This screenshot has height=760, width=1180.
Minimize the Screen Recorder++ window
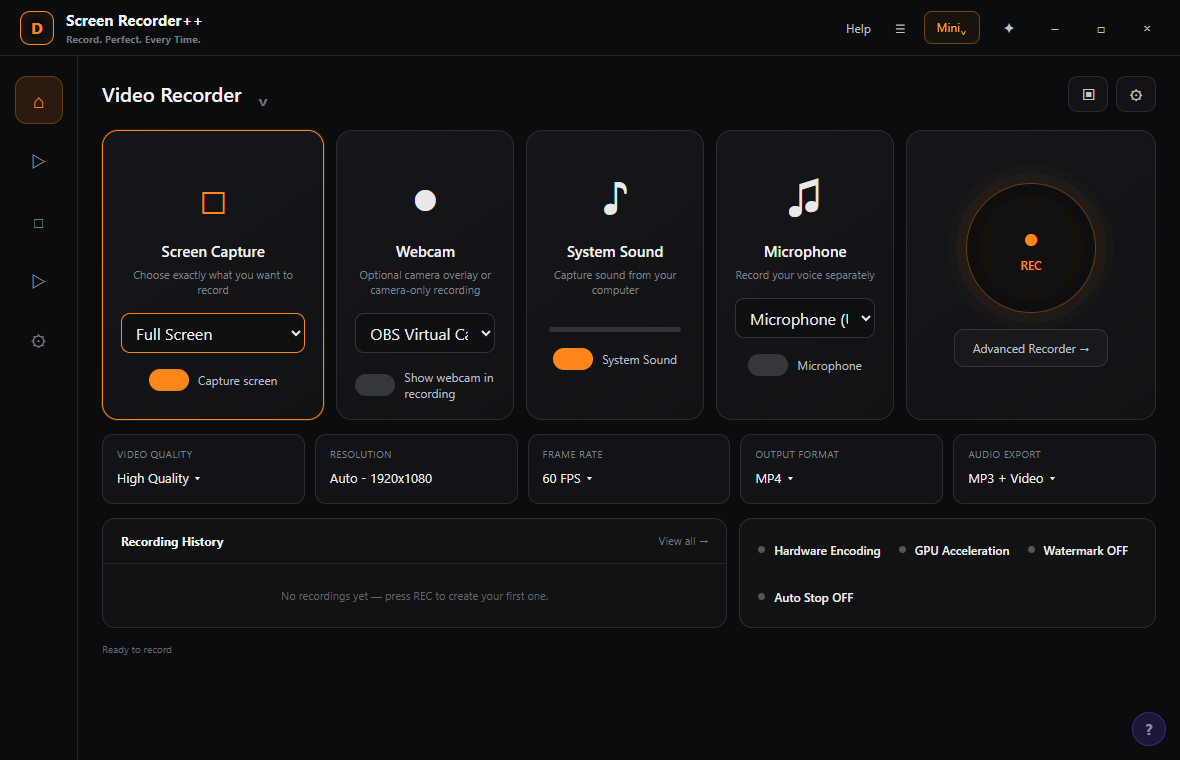pos(1054,29)
